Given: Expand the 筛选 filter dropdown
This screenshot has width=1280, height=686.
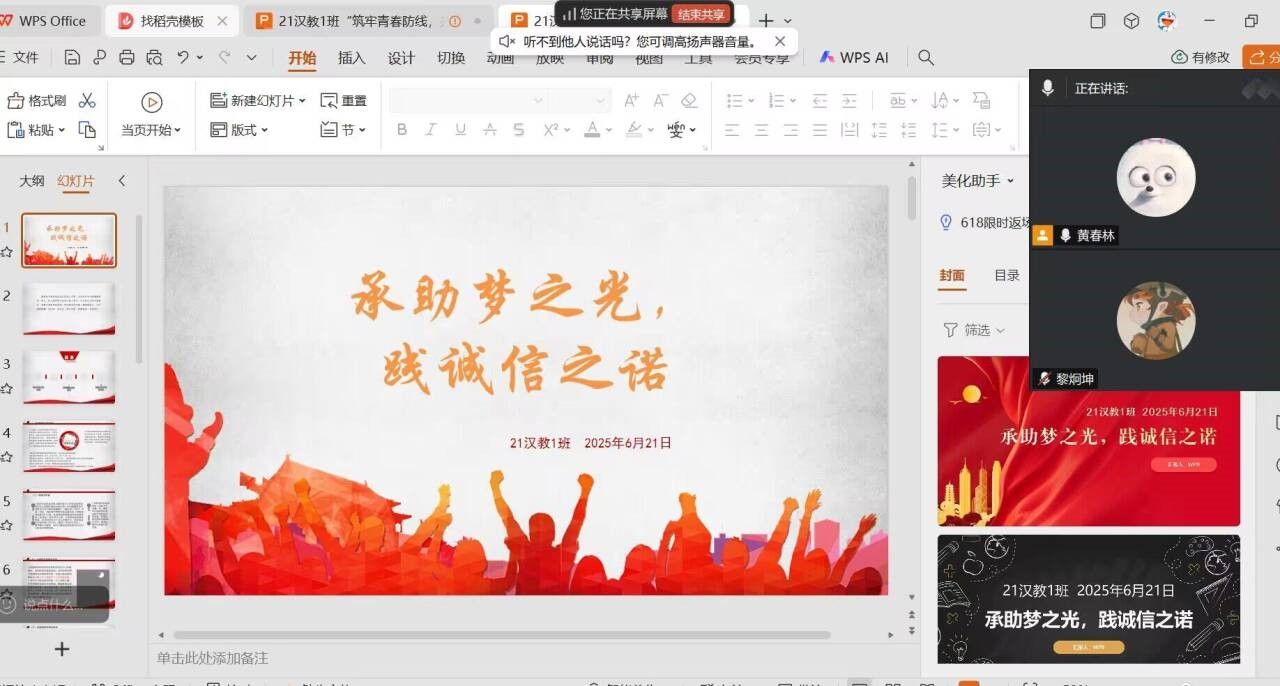Looking at the screenshot, I should pyautogui.click(x=975, y=330).
